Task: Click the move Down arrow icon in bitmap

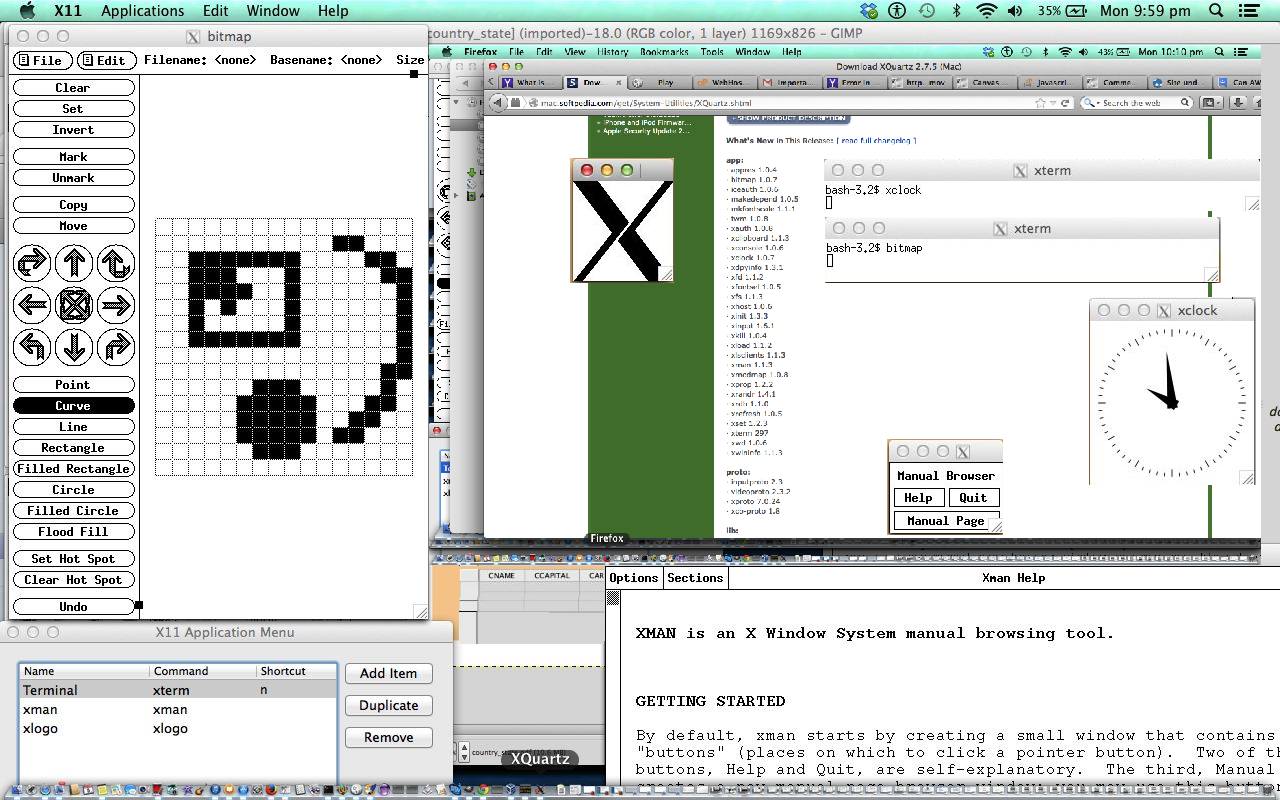Action: pyautogui.click(x=74, y=347)
